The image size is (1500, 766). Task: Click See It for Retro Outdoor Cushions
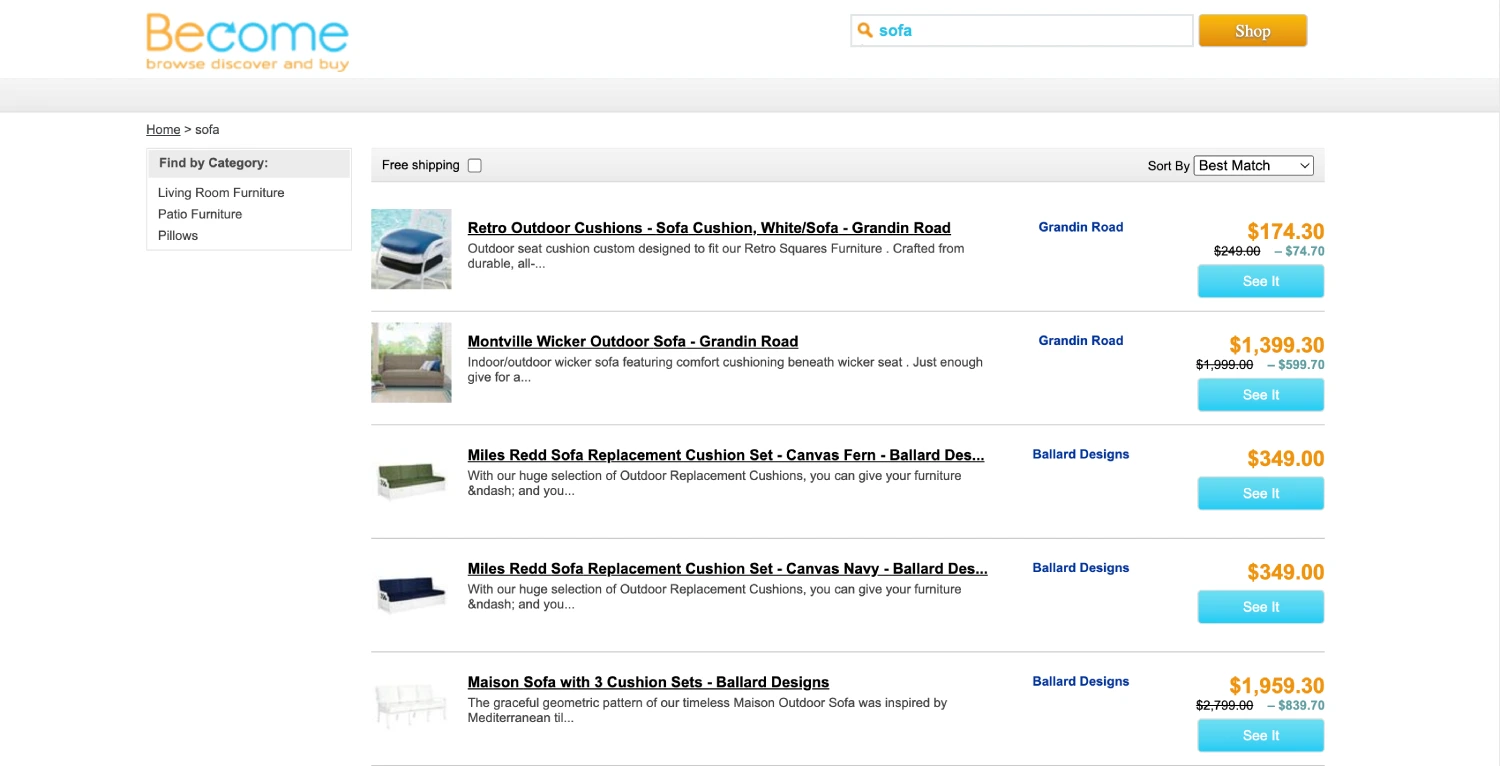[1261, 281]
